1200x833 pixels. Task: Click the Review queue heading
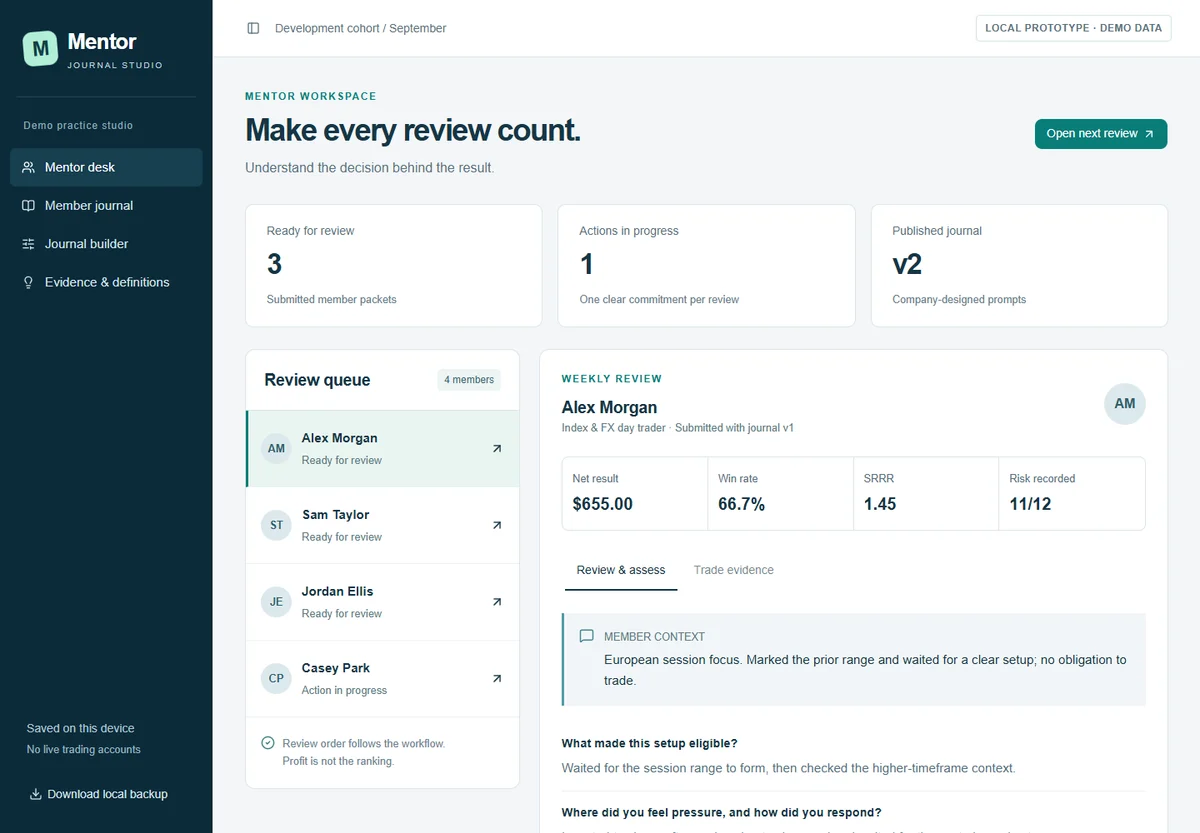[x=317, y=380]
